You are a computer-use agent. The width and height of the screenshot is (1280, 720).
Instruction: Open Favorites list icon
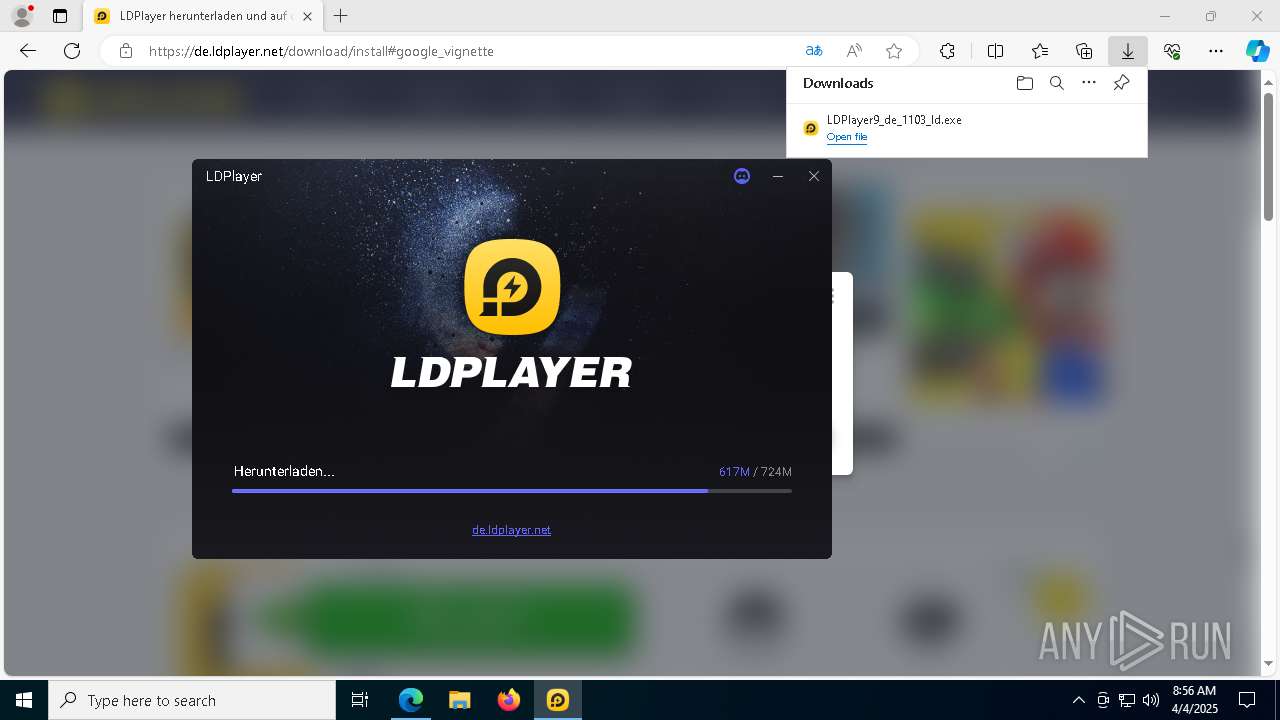1040,51
